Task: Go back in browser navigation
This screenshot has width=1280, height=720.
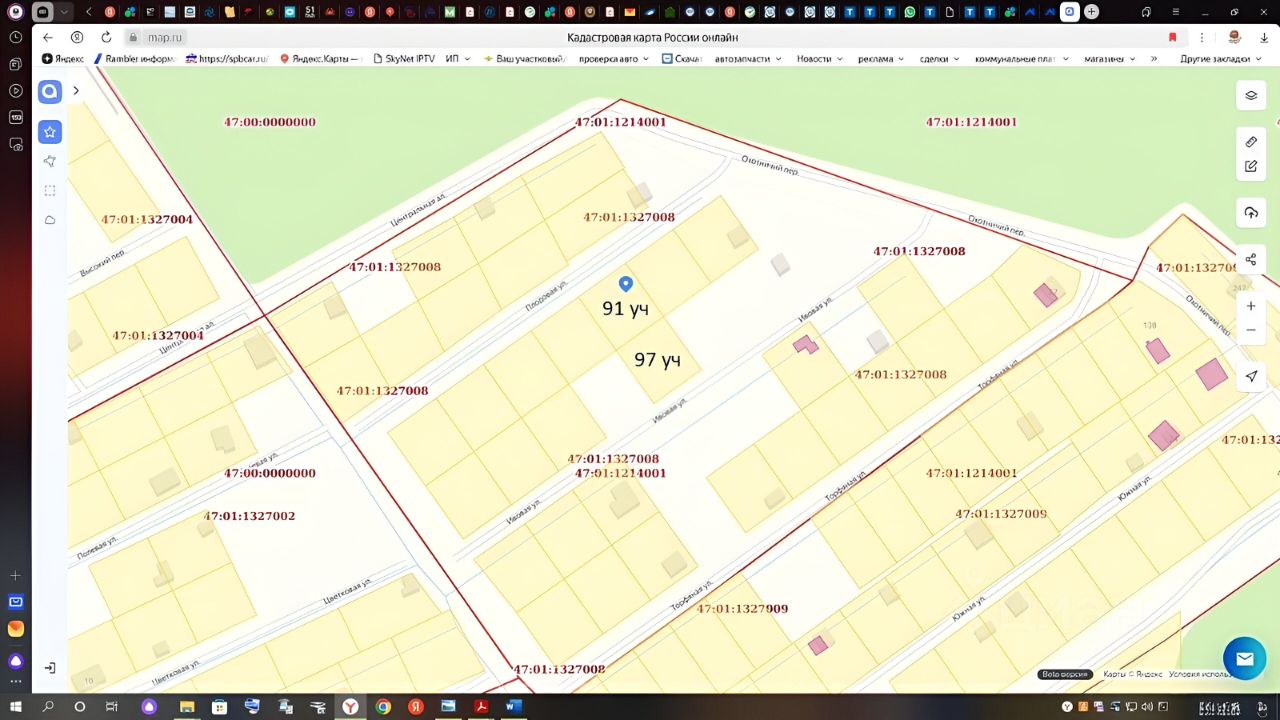Action: tap(47, 37)
